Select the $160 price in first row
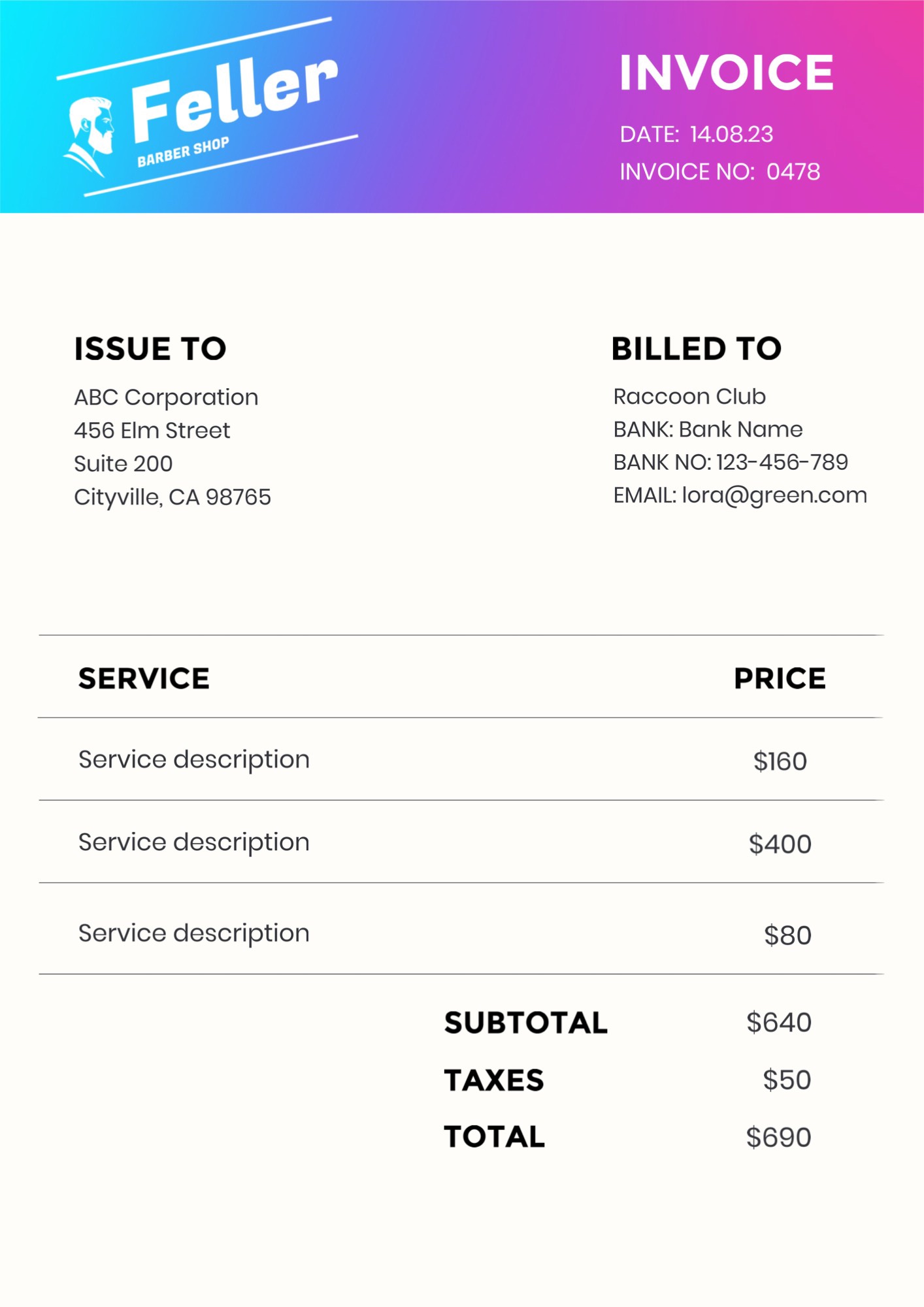This screenshot has height=1307, width=924. (780, 762)
